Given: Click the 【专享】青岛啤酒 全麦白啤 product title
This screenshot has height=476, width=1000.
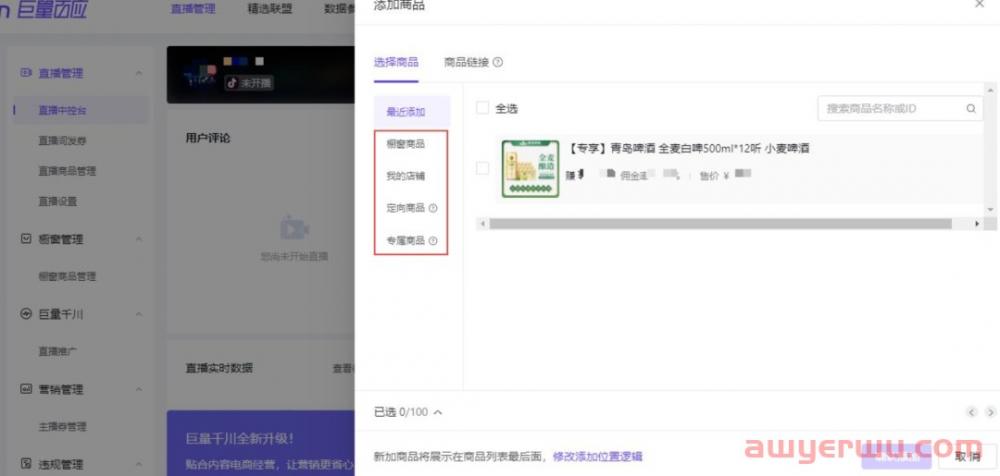Looking at the screenshot, I should tap(688, 149).
